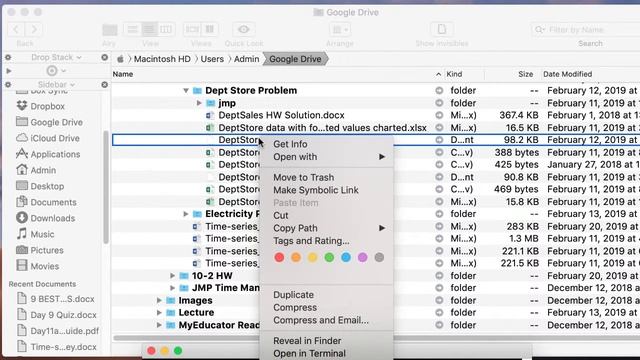This screenshot has height=360, width=640.
Task: Expand the Images folder
Action: pyautogui.click(x=159, y=300)
